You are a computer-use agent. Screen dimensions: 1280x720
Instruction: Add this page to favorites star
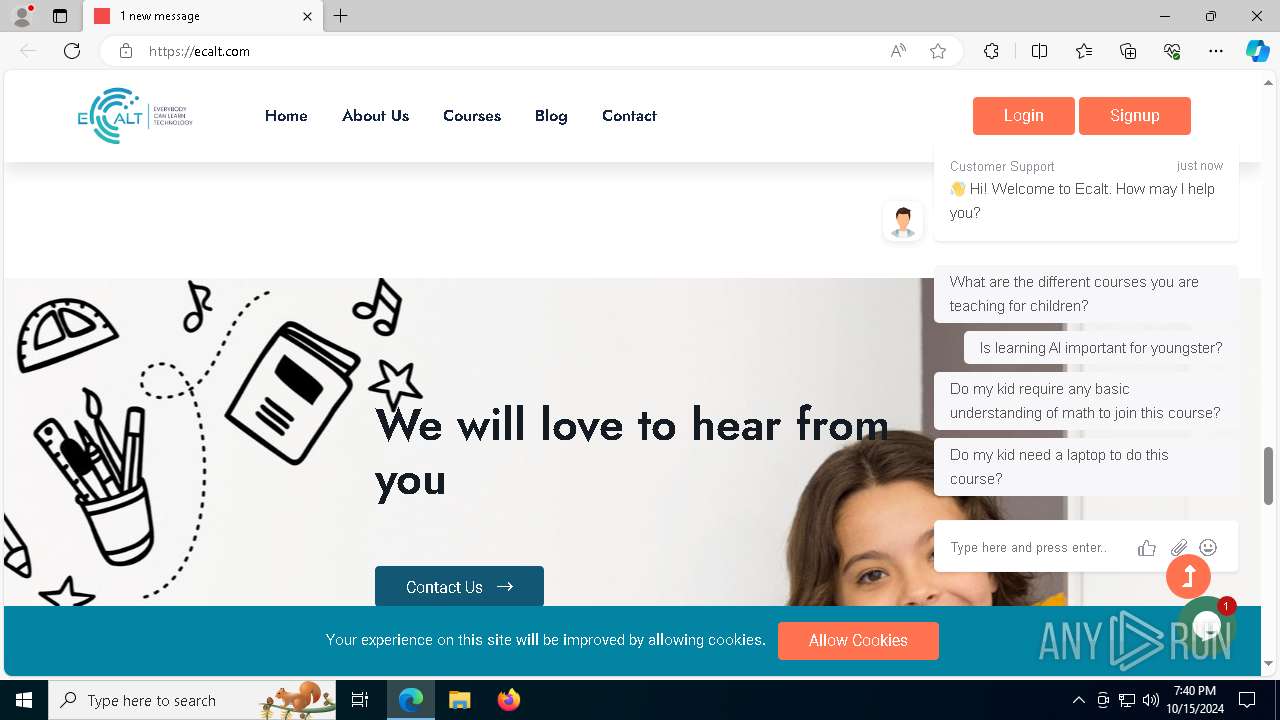point(938,51)
